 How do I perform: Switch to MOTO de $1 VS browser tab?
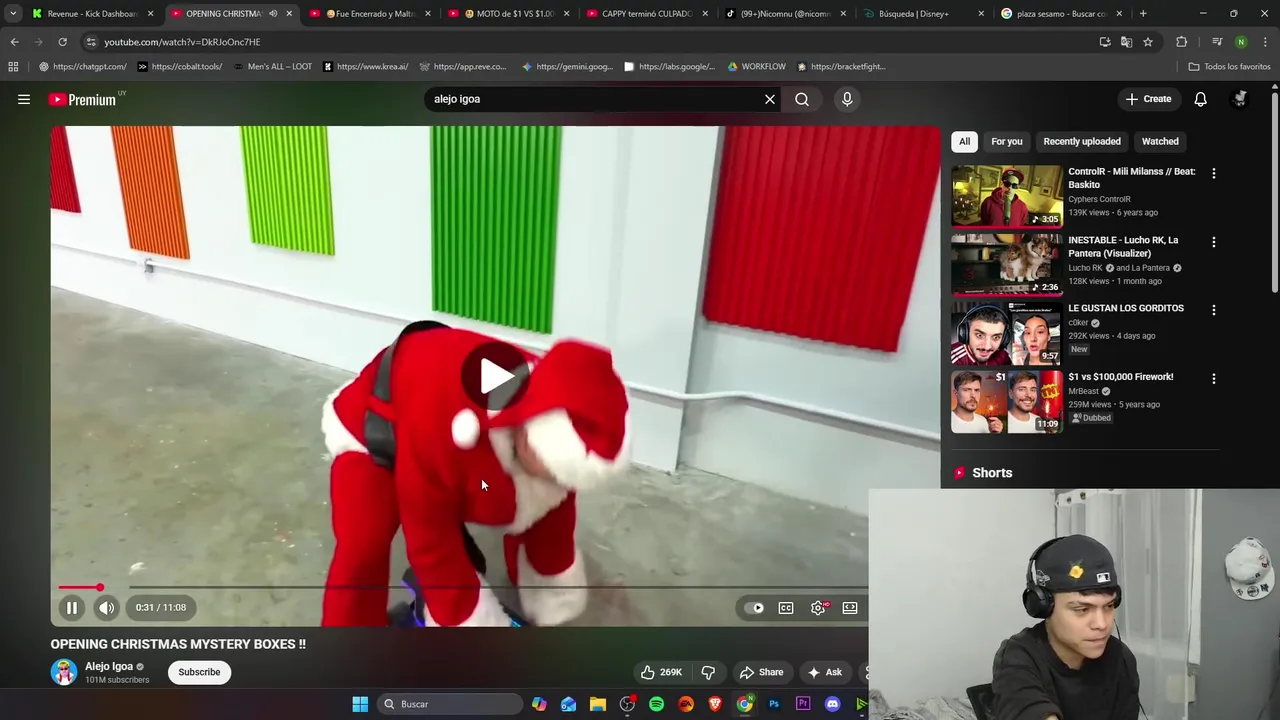pos(510,14)
